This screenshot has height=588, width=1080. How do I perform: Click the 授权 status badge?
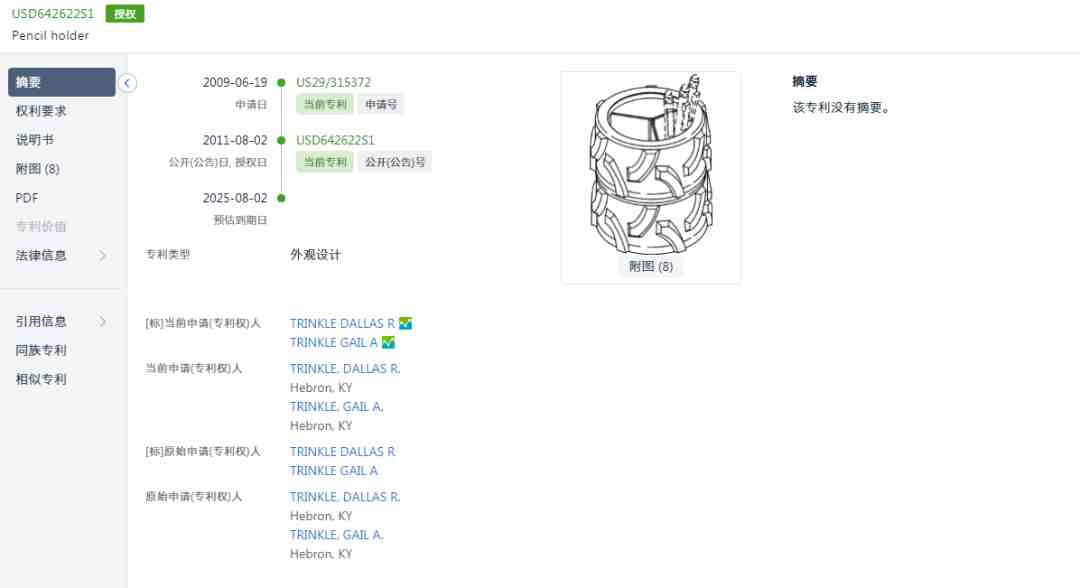125,14
